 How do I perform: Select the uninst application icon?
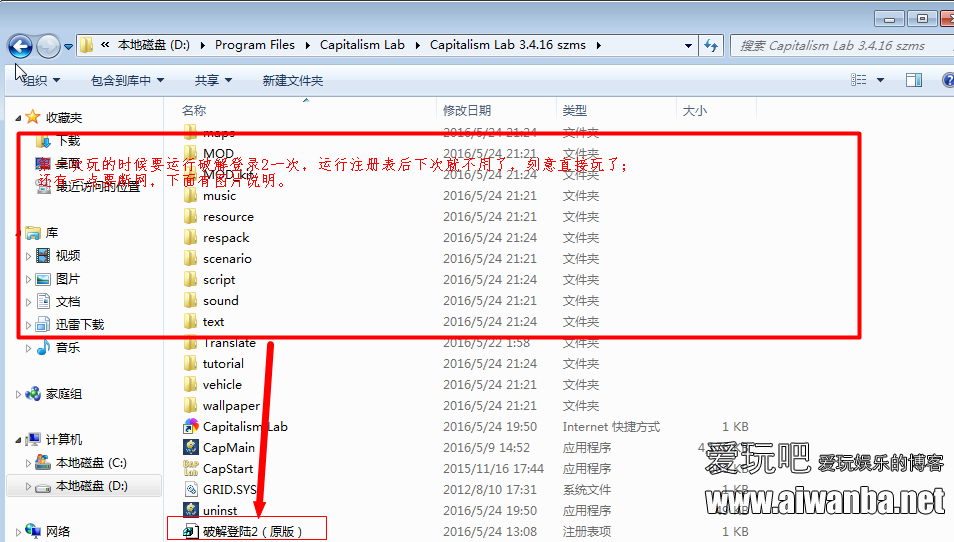coord(190,510)
